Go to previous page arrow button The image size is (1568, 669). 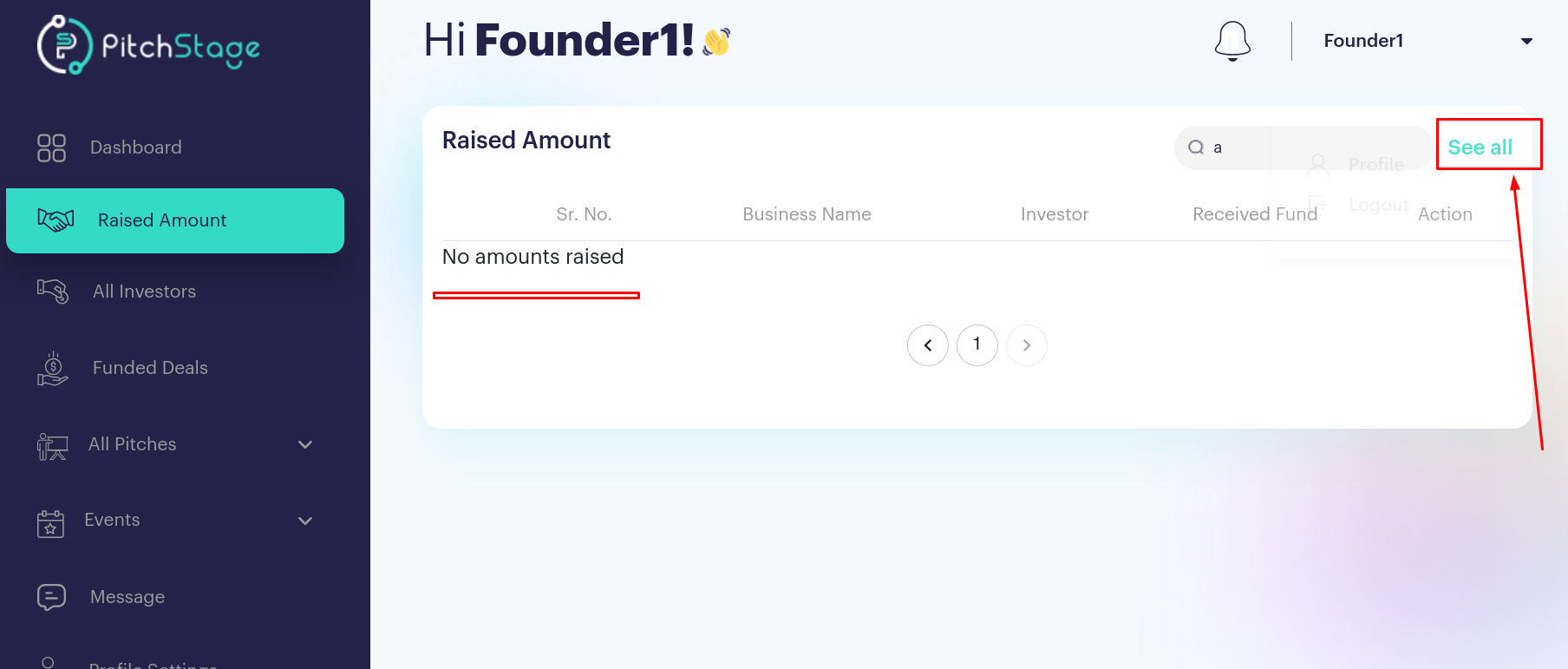tap(928, 345)
